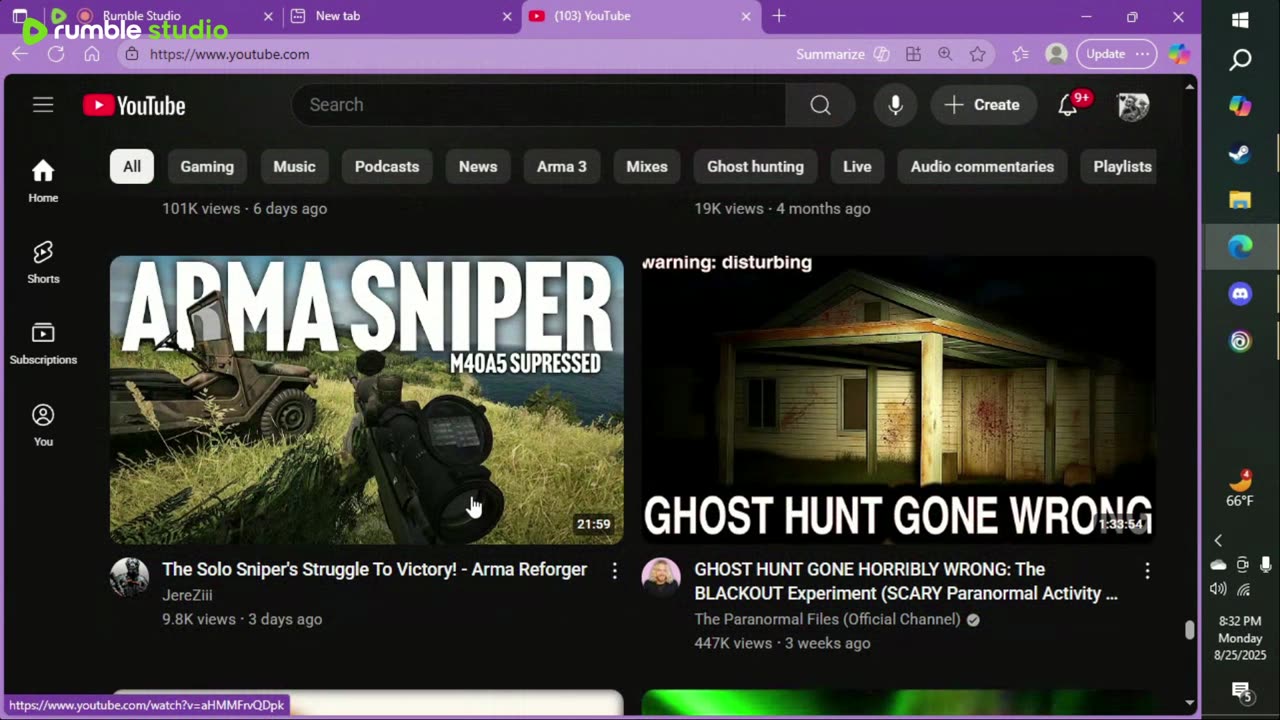
Task: Open The Solo Sniper's Struggle To Victory title
Action: [x=375, y=570]
